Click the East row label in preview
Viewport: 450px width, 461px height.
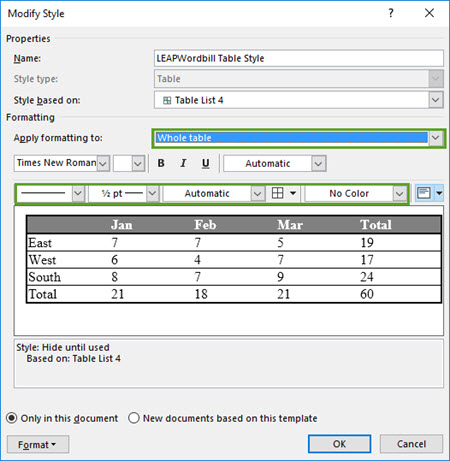[40, 243]
